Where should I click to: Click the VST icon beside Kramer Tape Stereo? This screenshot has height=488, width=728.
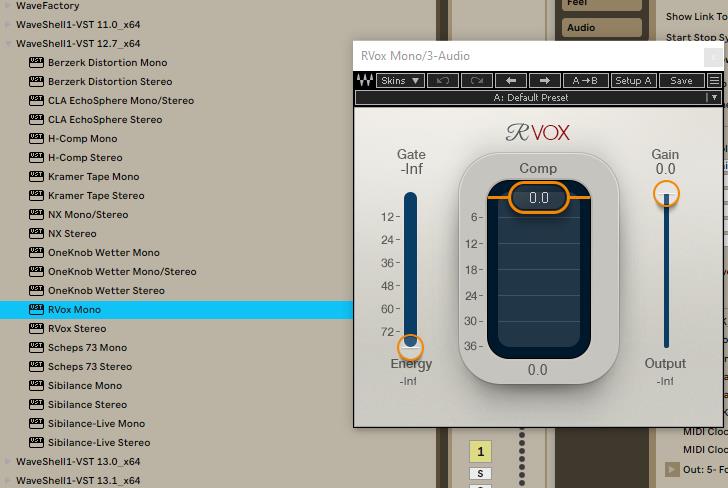click(x=36, y=195)
